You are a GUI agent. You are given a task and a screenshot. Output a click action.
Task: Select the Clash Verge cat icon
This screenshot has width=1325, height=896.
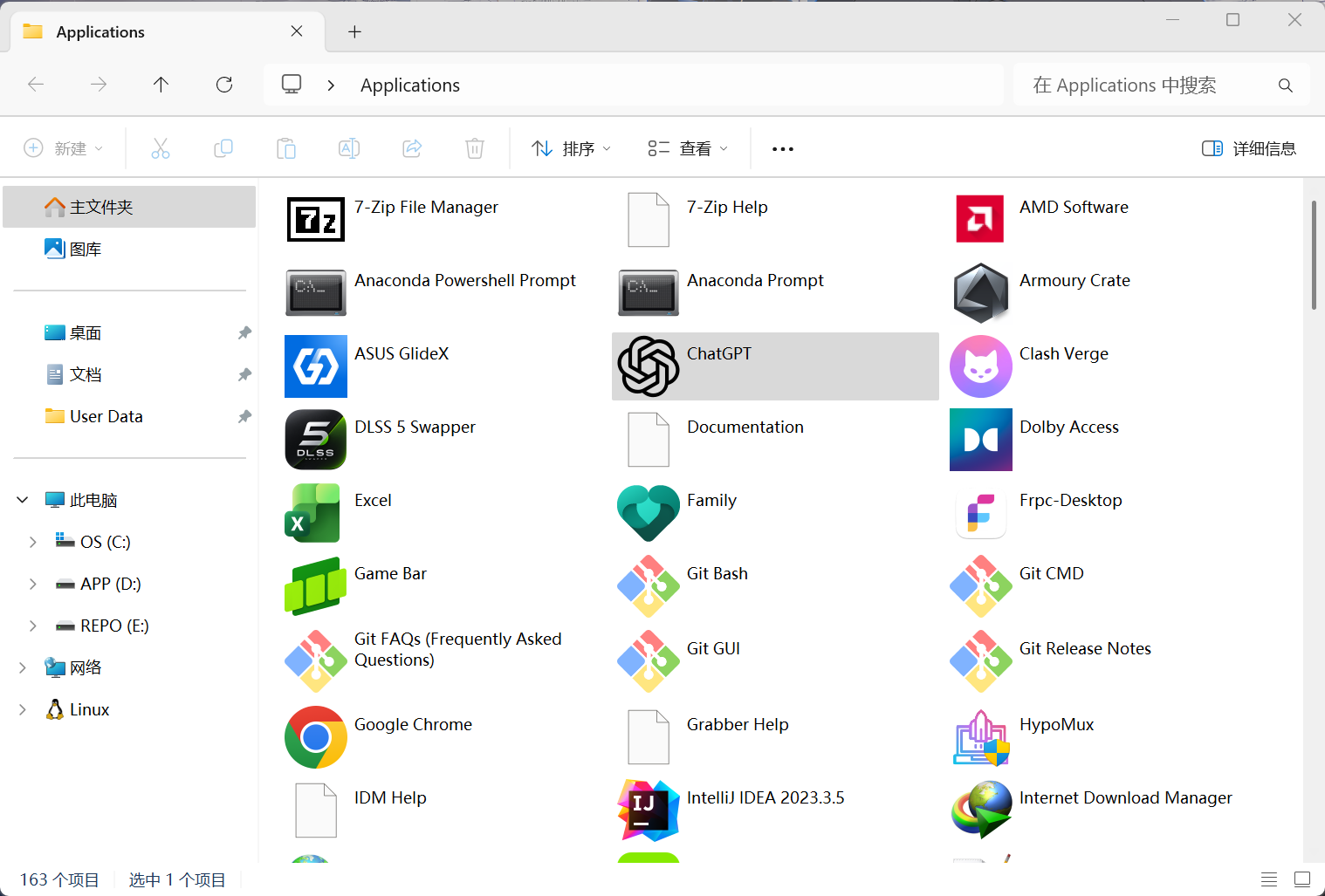[x=981, y=366]
